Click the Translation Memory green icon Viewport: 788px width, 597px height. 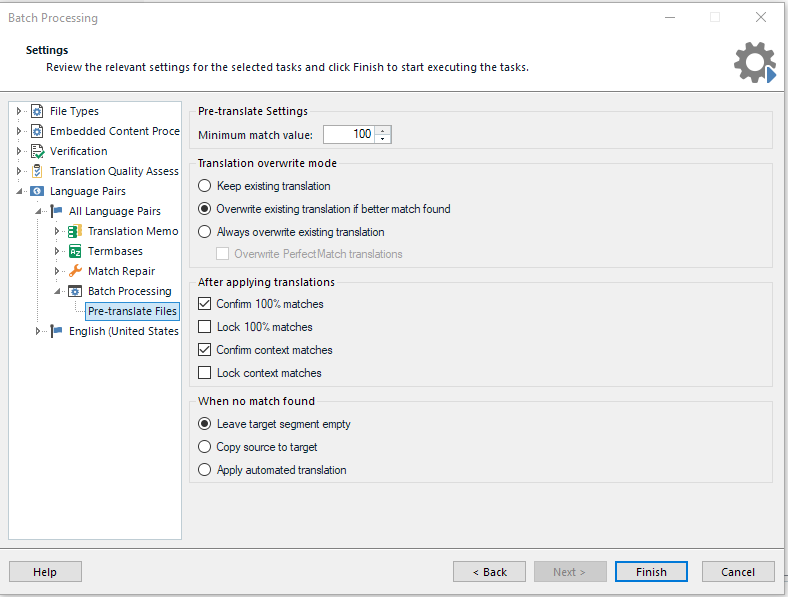(x=75, y=231)
